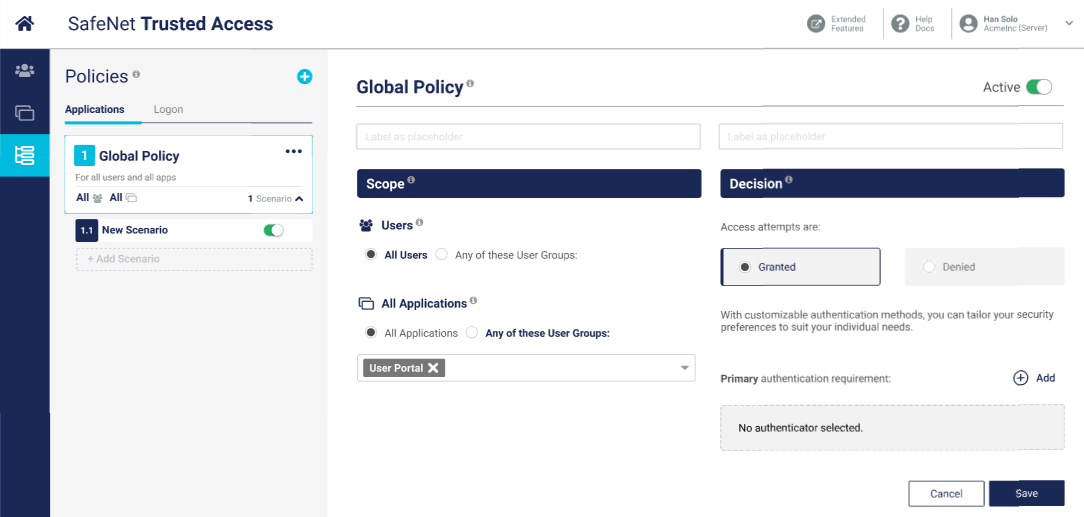
Task: Select the Global Policy card title
Action: click(139, 156)
